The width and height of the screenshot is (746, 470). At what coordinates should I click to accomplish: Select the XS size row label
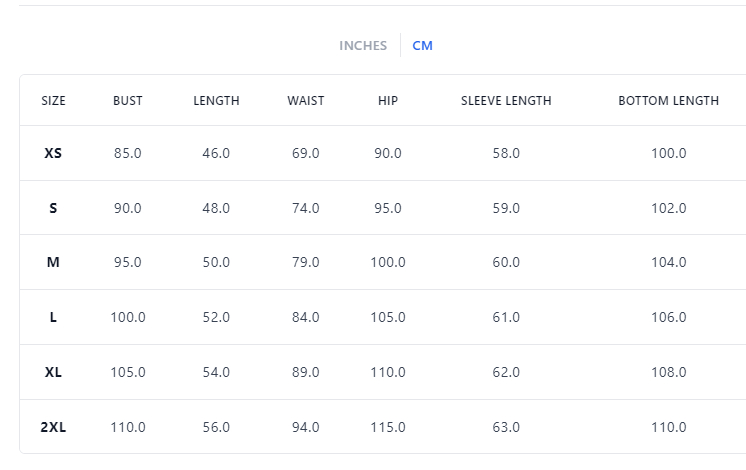tap(53, 154)
